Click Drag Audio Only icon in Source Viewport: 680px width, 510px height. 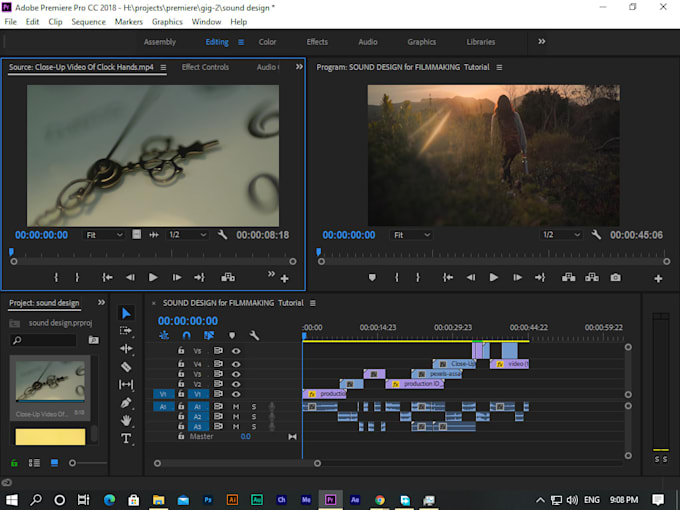click(x=154, y=235)
